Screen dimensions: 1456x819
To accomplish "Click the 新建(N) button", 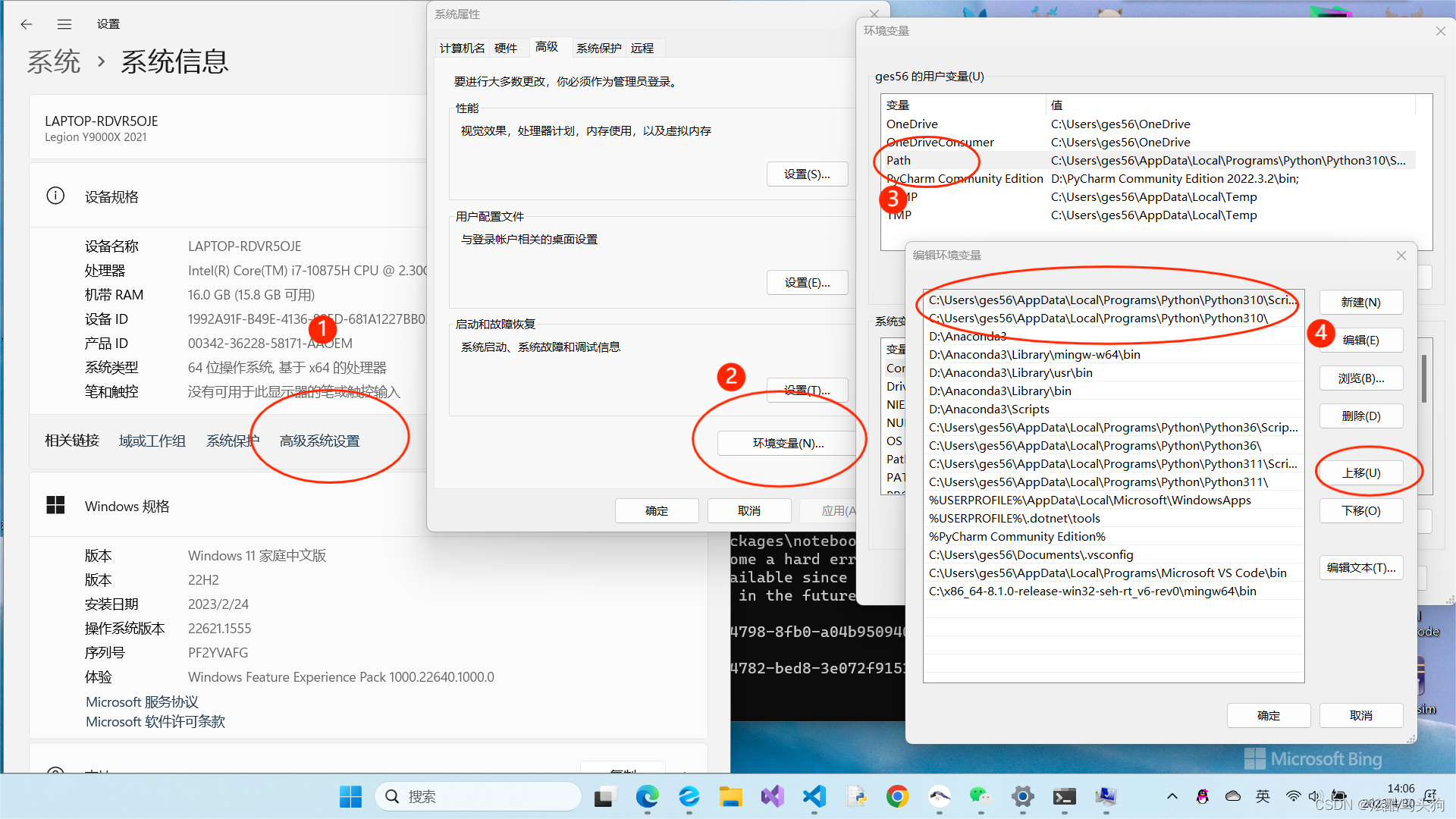I will pyautogui.click(x=1361, y=302).
